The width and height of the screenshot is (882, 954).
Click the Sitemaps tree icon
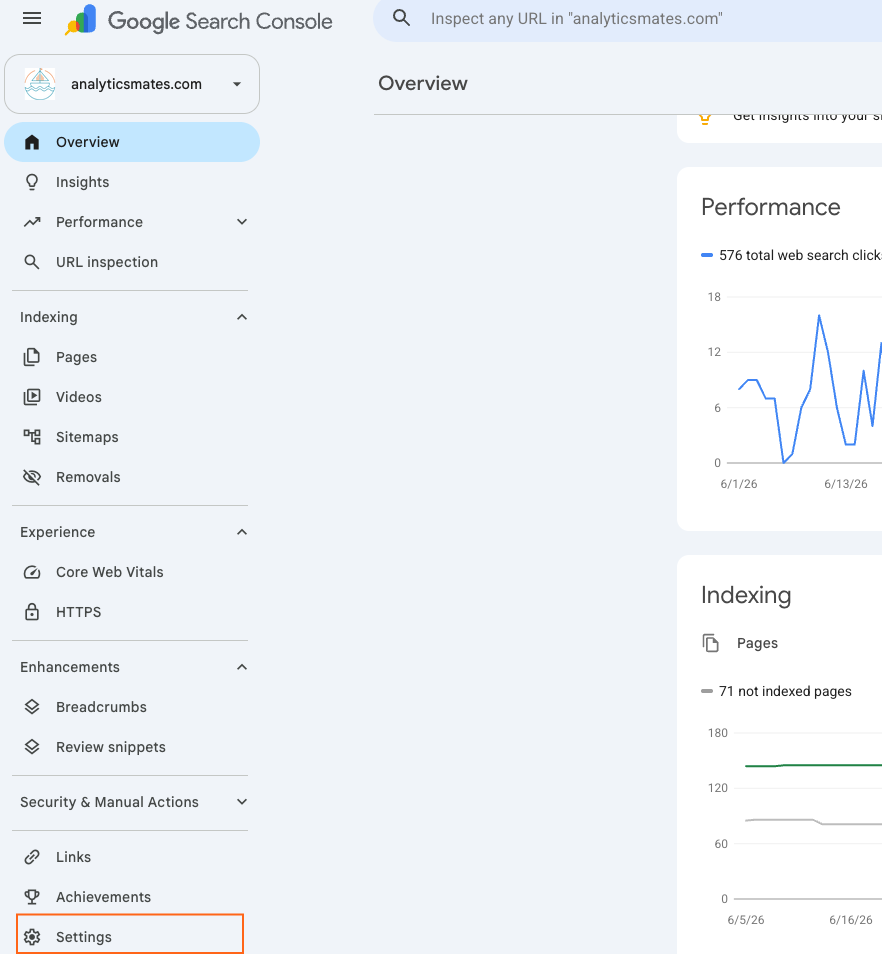32,437
